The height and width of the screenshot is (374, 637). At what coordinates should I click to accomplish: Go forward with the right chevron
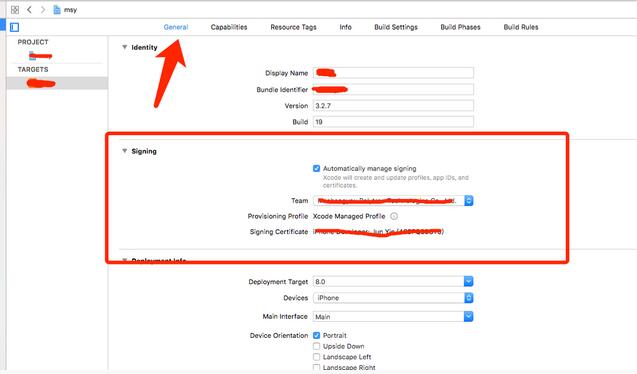click(x=43, y=10)
